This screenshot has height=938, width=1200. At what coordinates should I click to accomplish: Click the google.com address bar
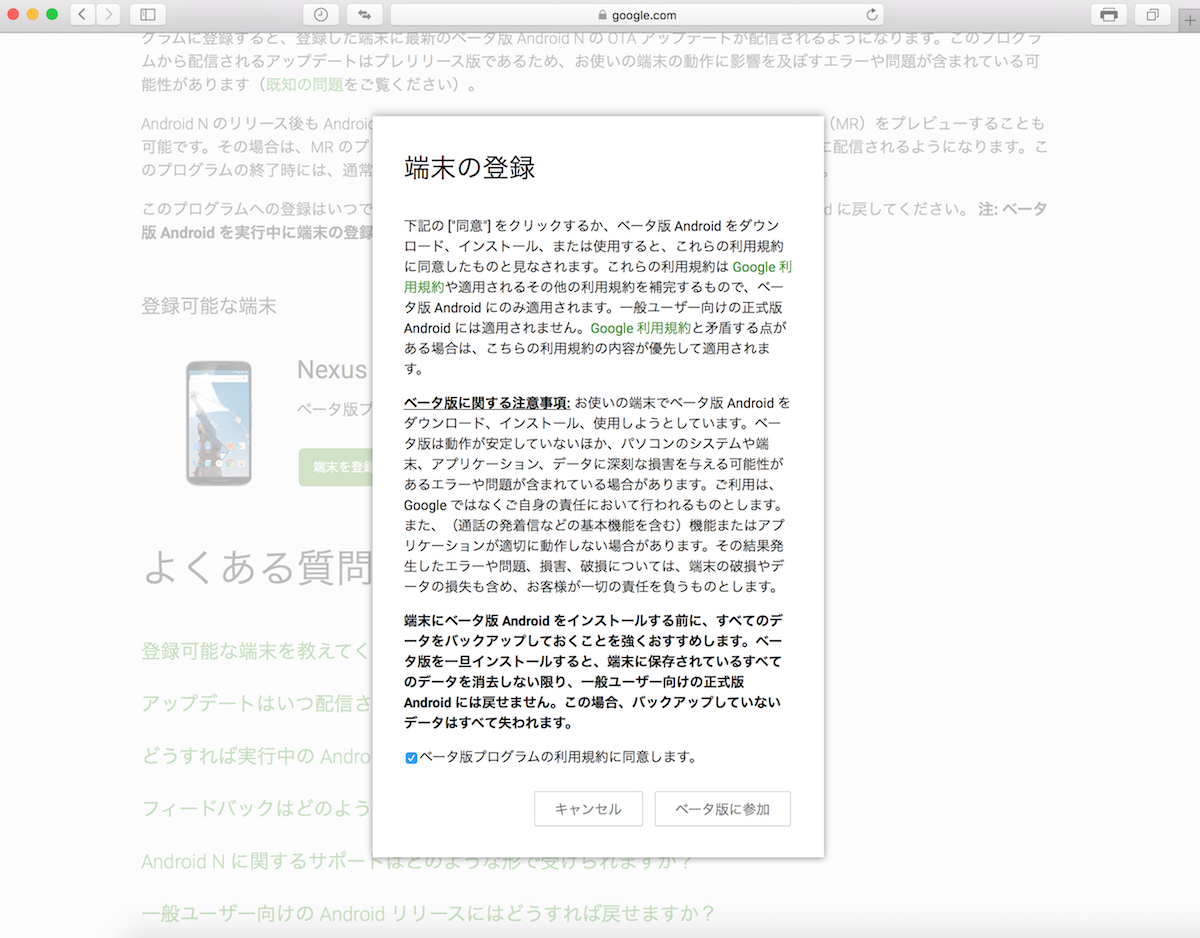click(637, 14)
